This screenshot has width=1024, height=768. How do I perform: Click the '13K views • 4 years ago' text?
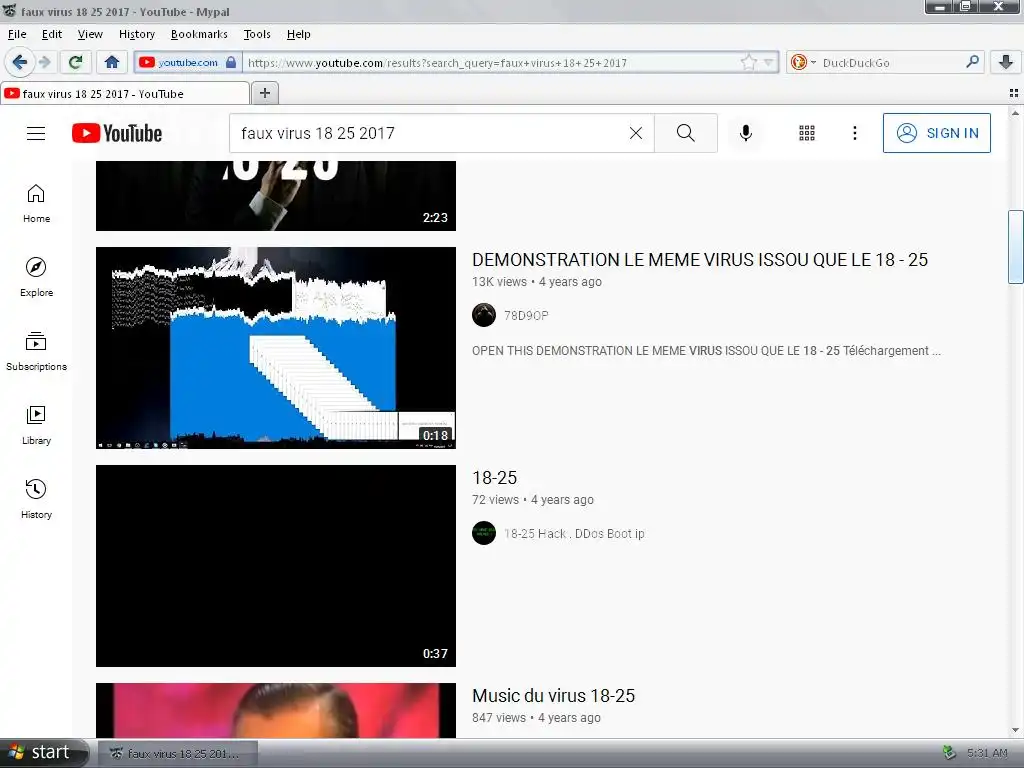(x=537, y=282)
